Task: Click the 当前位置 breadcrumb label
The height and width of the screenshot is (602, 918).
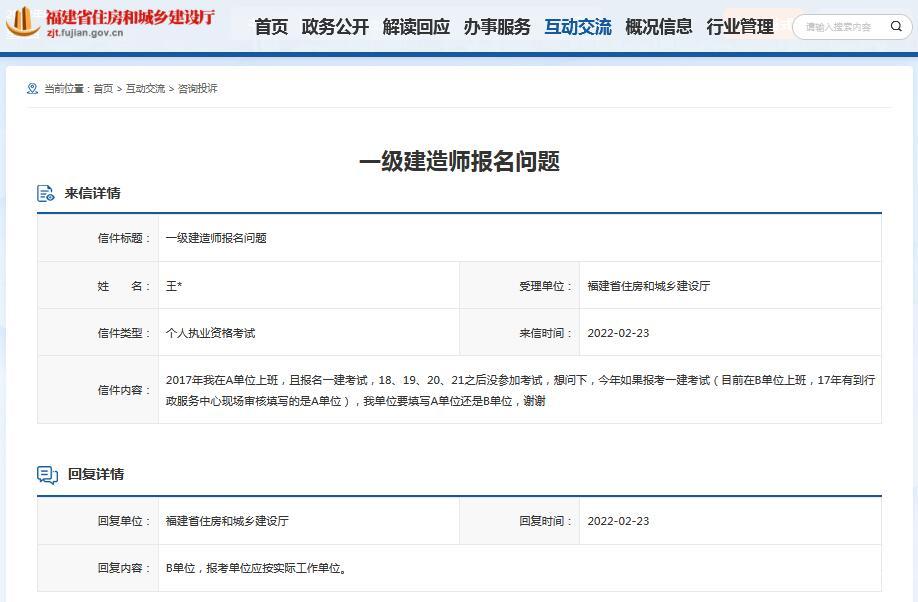Action: (66, 88)
